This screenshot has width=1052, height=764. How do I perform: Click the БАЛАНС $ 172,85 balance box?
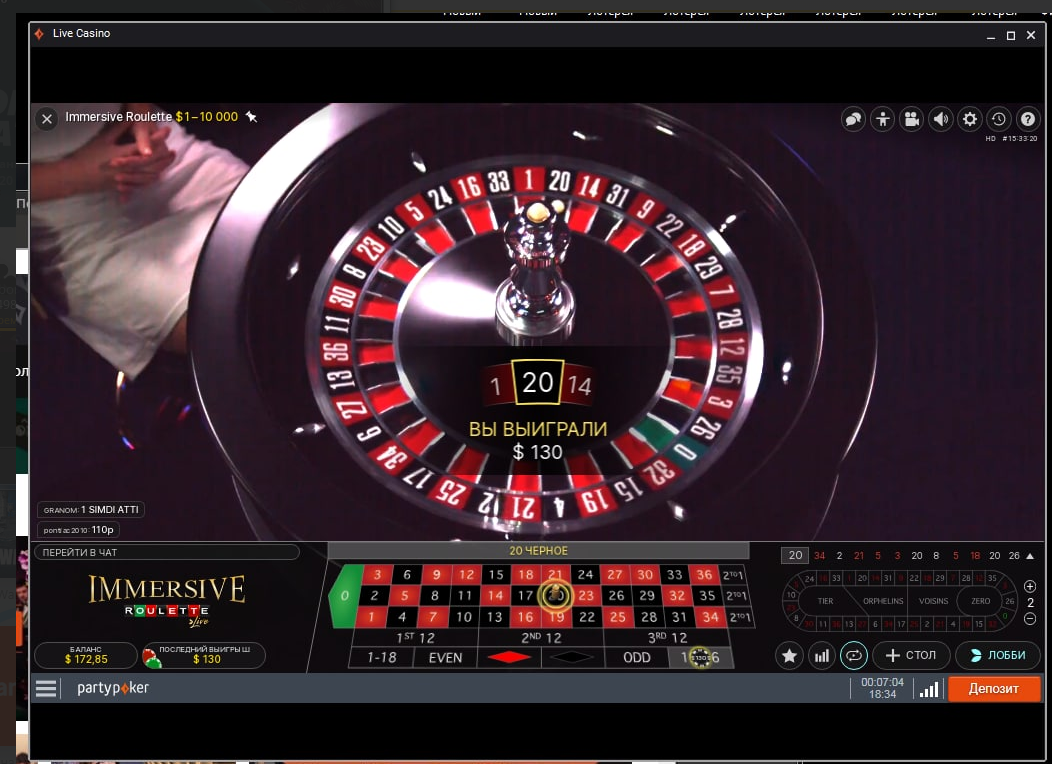point(86,655)
